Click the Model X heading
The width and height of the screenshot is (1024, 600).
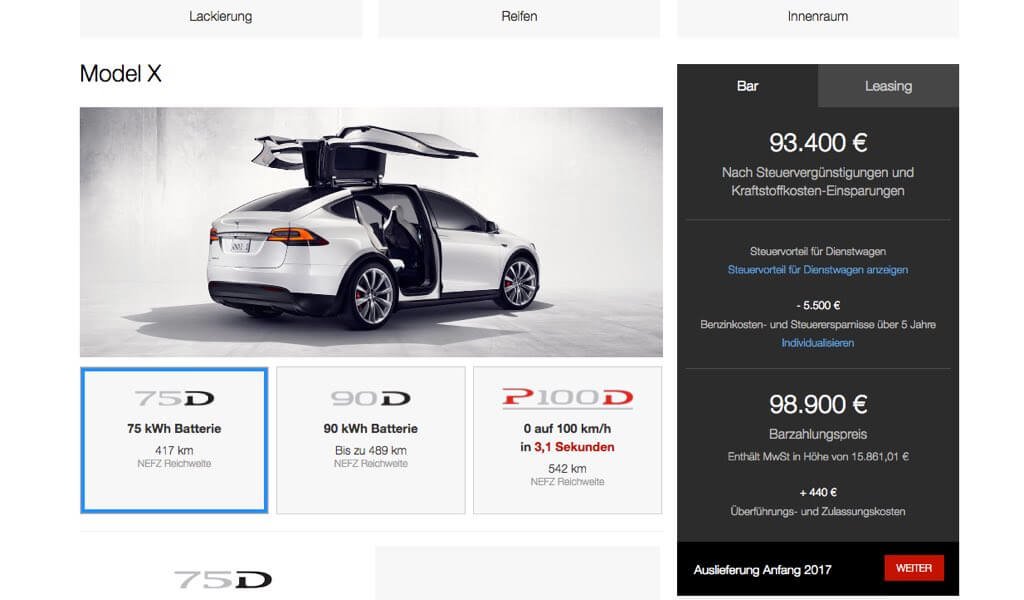click(120, 74)
